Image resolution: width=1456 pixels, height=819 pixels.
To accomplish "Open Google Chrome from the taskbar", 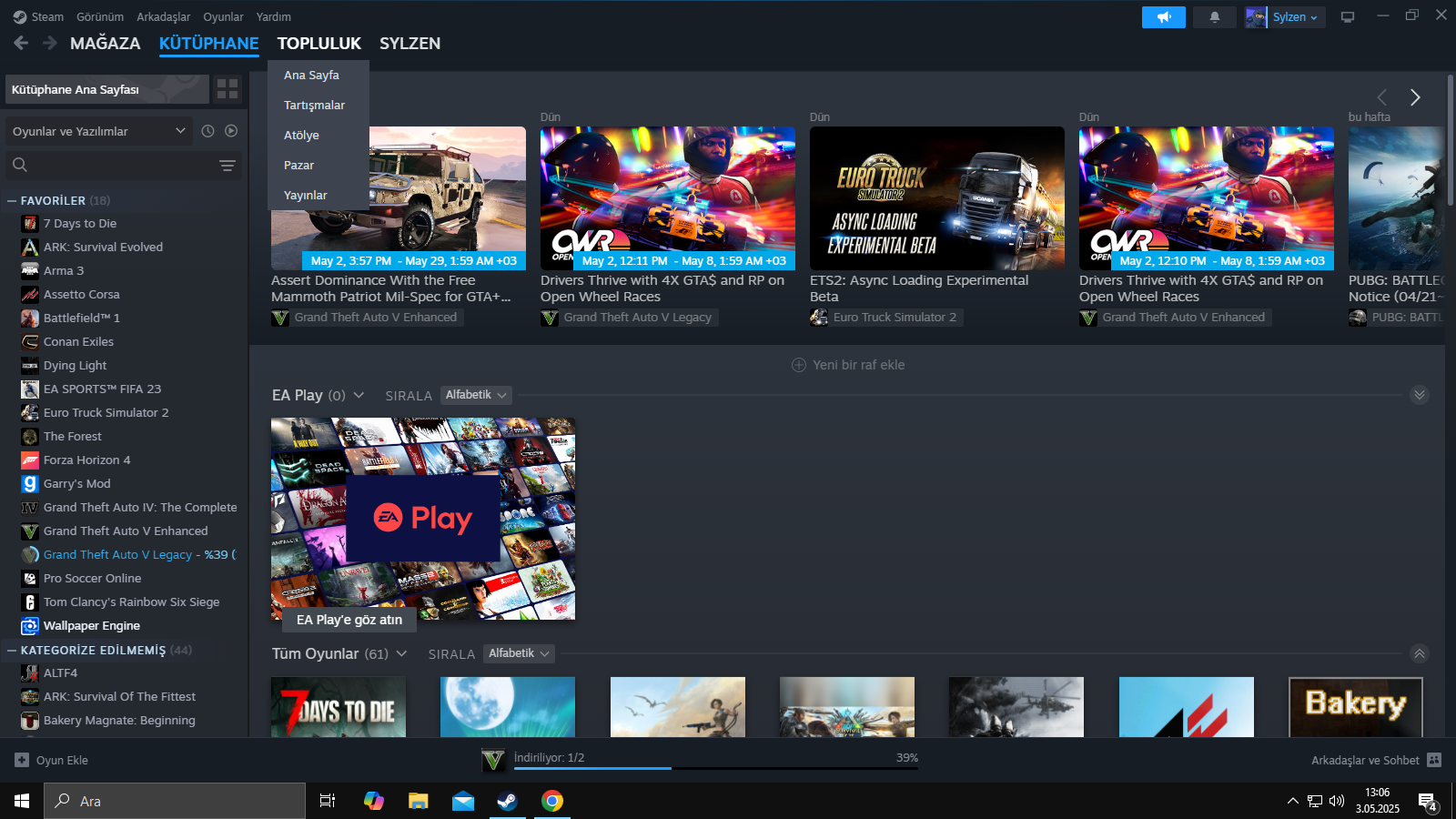I will (552, 801).
